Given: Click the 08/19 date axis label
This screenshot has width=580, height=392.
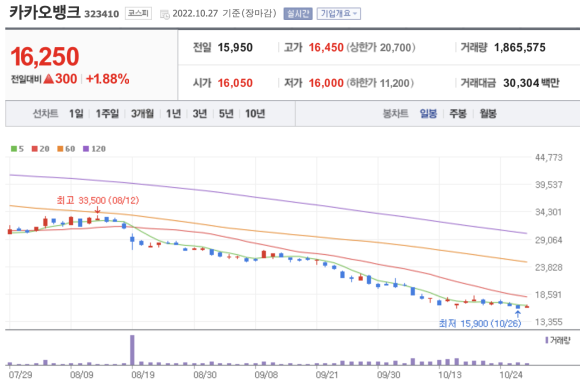Looking at the screenshot, I should pyautogui.click(x=143, y=375).
